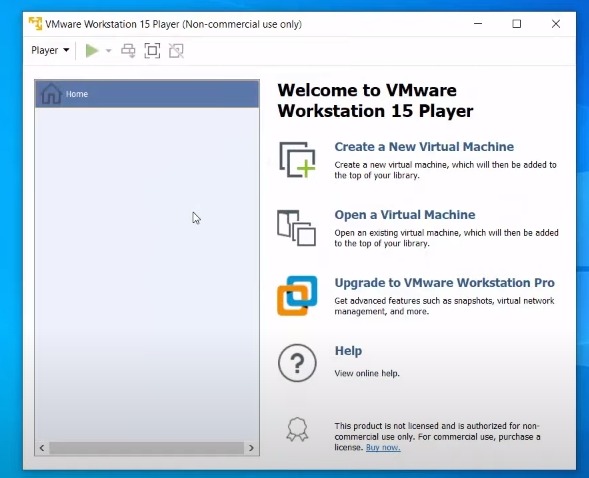Click the Open a Virtual Machine icon
The width and height of the screenshot is (589, 478).
click(296, 228)
